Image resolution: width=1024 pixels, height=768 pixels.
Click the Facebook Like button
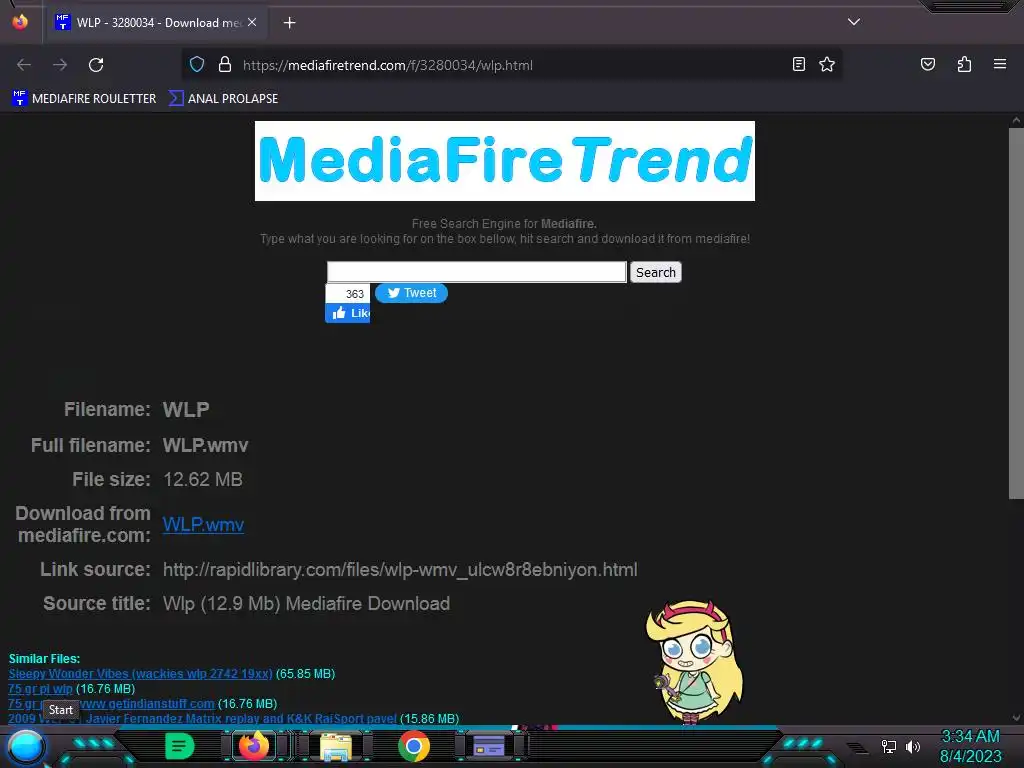point(347,313)
